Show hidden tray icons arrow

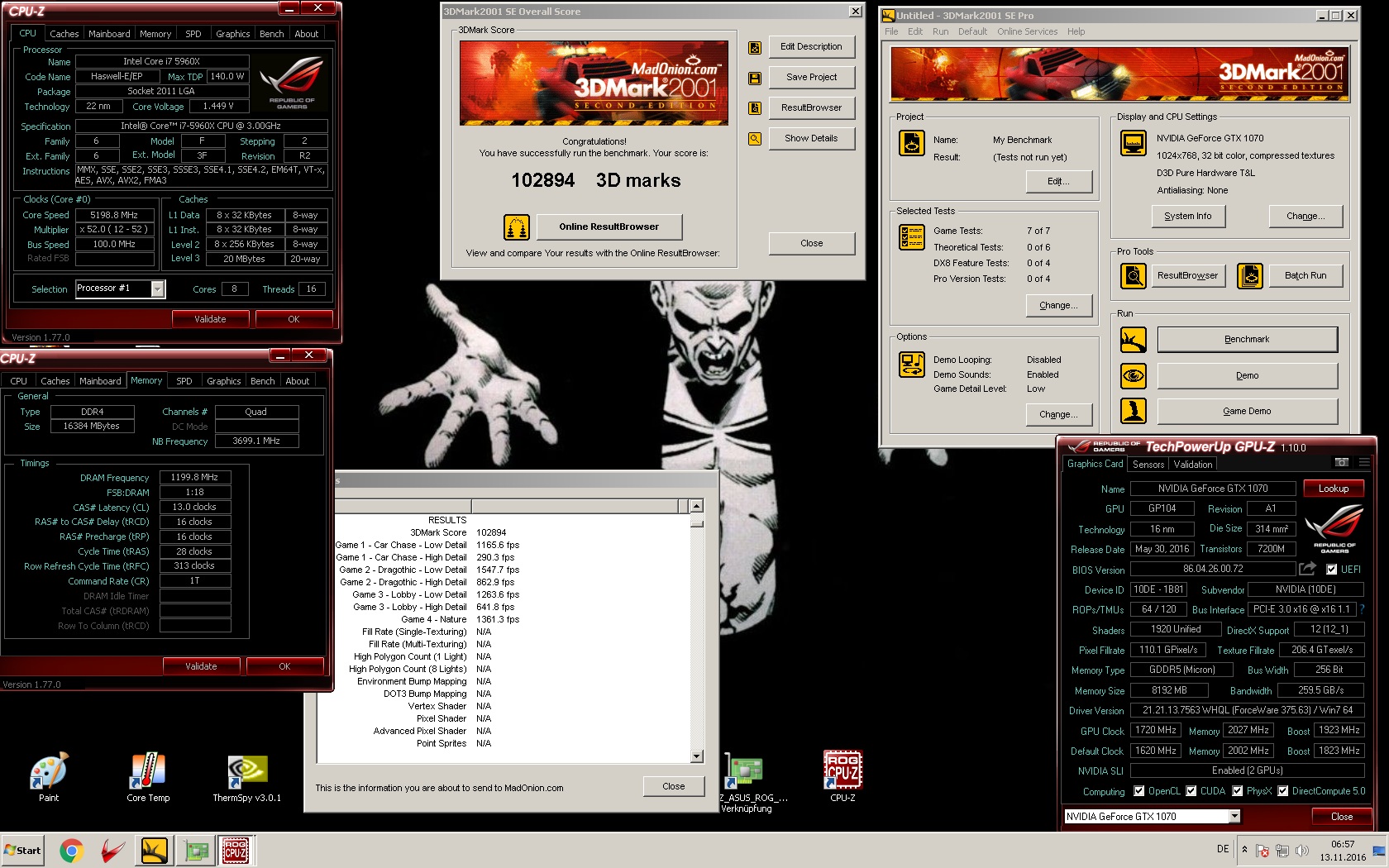(1244, 850)
